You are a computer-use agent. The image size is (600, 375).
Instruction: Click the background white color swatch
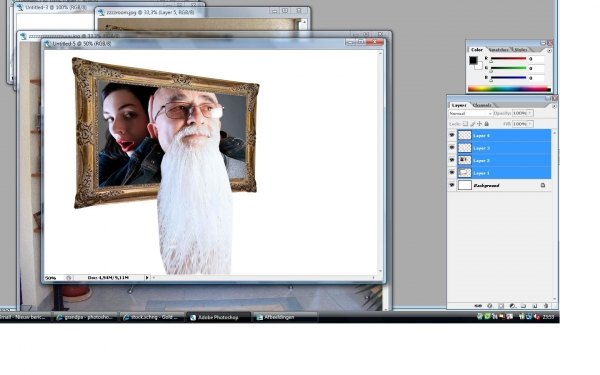point(479,67)
